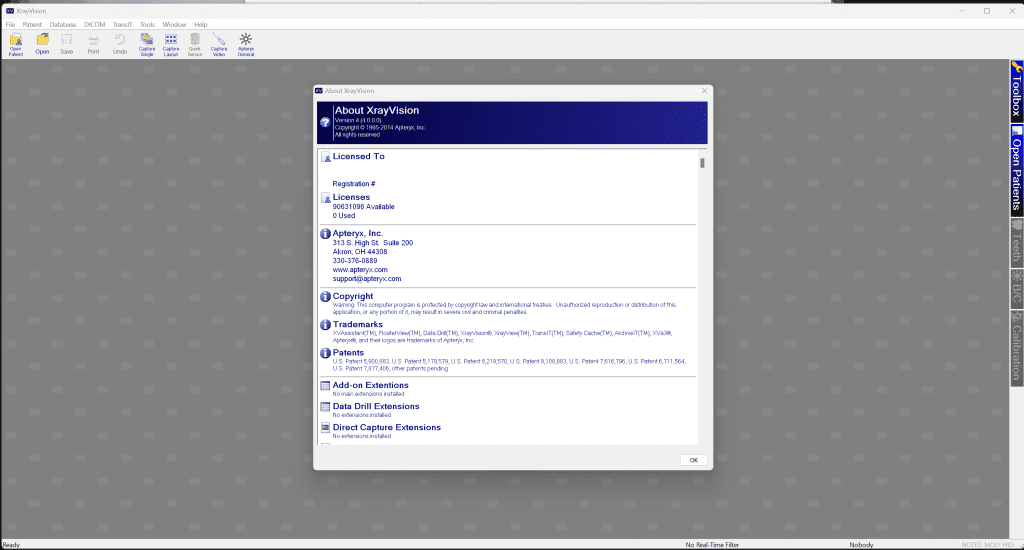Open the DICOM menu
This screenshot has width=1024, height=550.
coord(94,24)
